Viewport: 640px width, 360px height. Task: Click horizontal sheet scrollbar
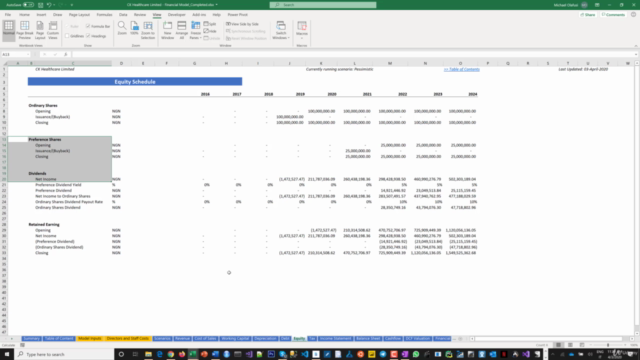[x=548, y=338]
